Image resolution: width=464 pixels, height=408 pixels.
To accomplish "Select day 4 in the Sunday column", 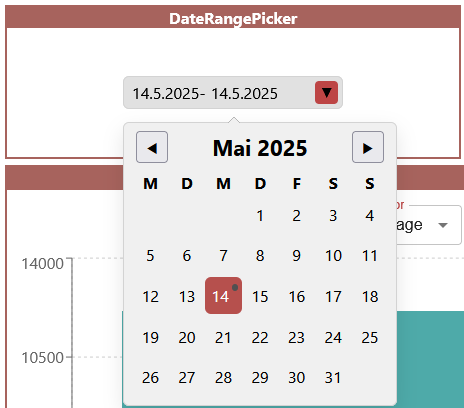I will click(370, 216).
